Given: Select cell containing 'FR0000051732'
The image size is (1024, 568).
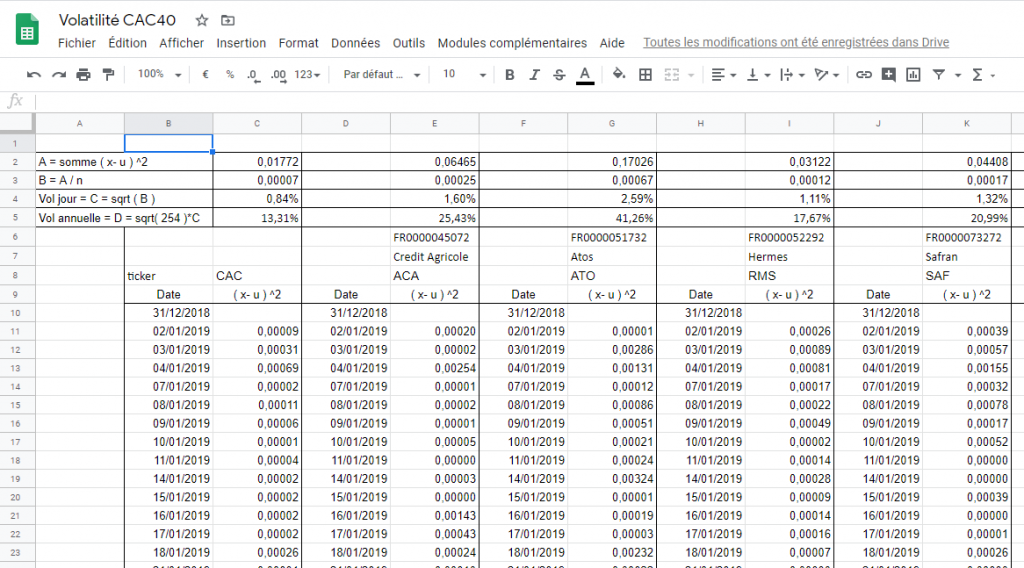Looking at the screenshot, I should tap(612, 238).
